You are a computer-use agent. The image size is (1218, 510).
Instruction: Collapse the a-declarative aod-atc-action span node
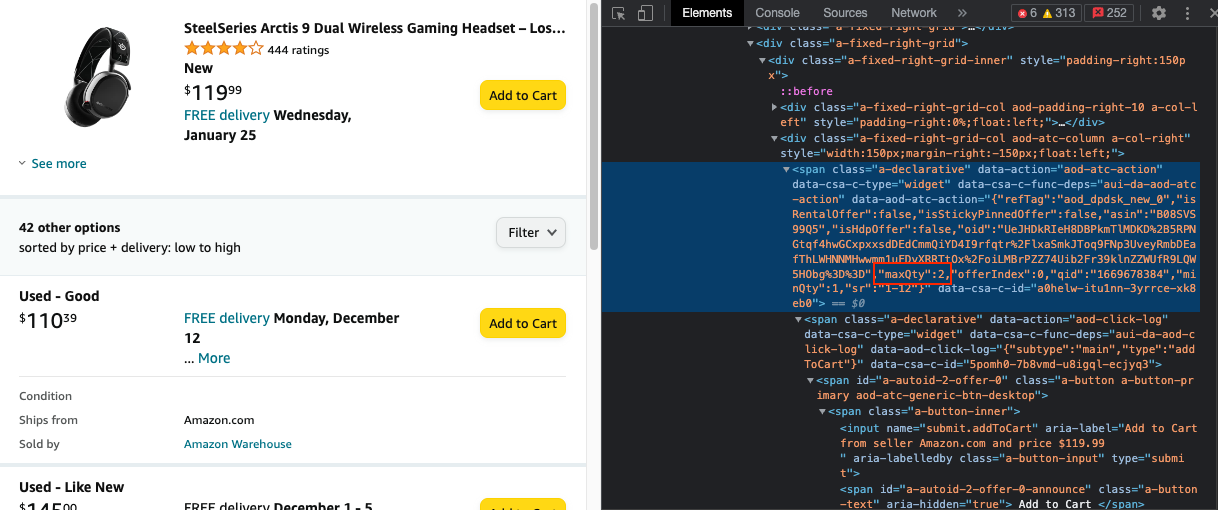coord(786,170)
